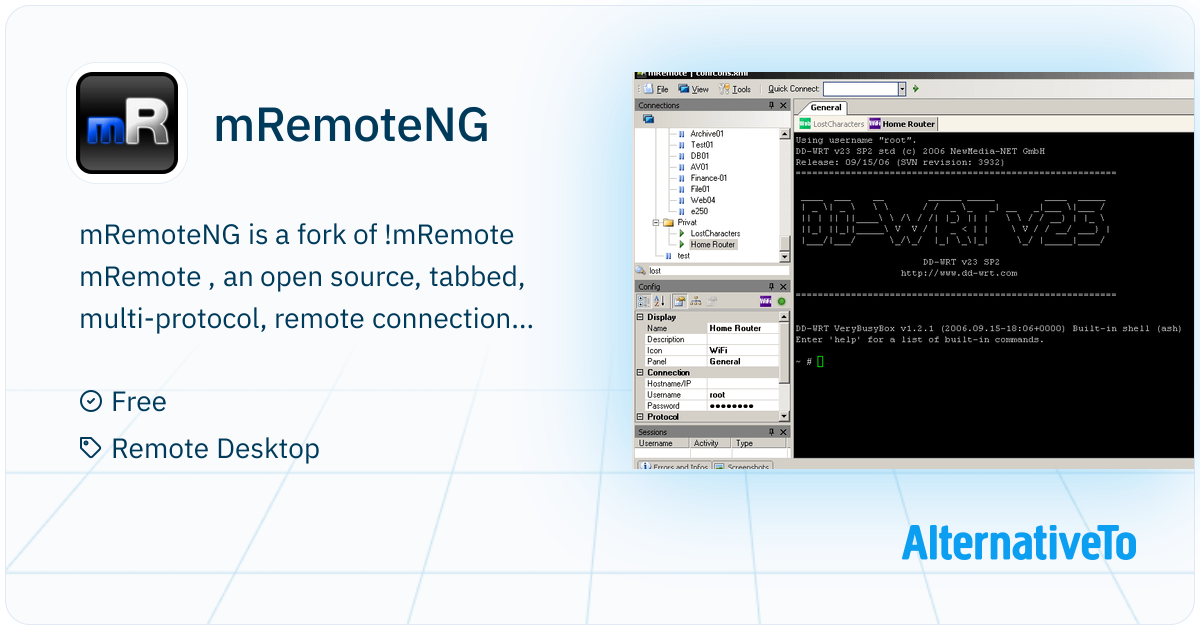The height and width of the screenshot is (630, 1200).
Task: Select the test connection
Action: pos(684,256)
